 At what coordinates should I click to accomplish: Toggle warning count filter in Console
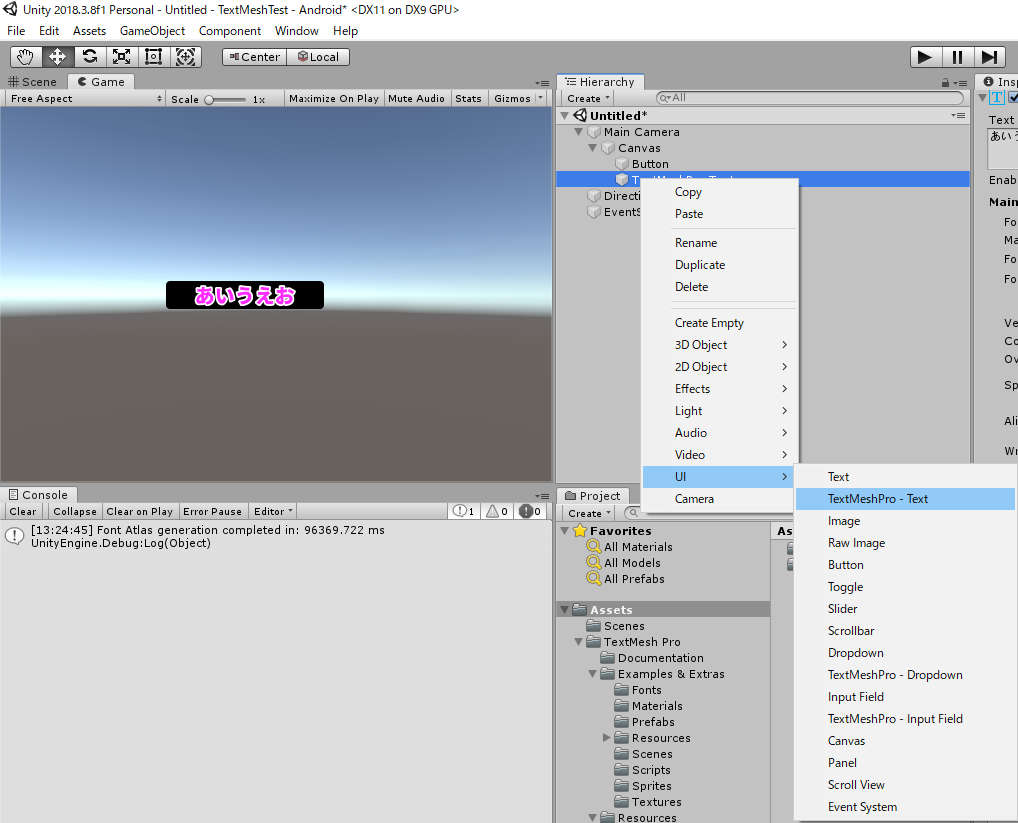pos(497,511)
